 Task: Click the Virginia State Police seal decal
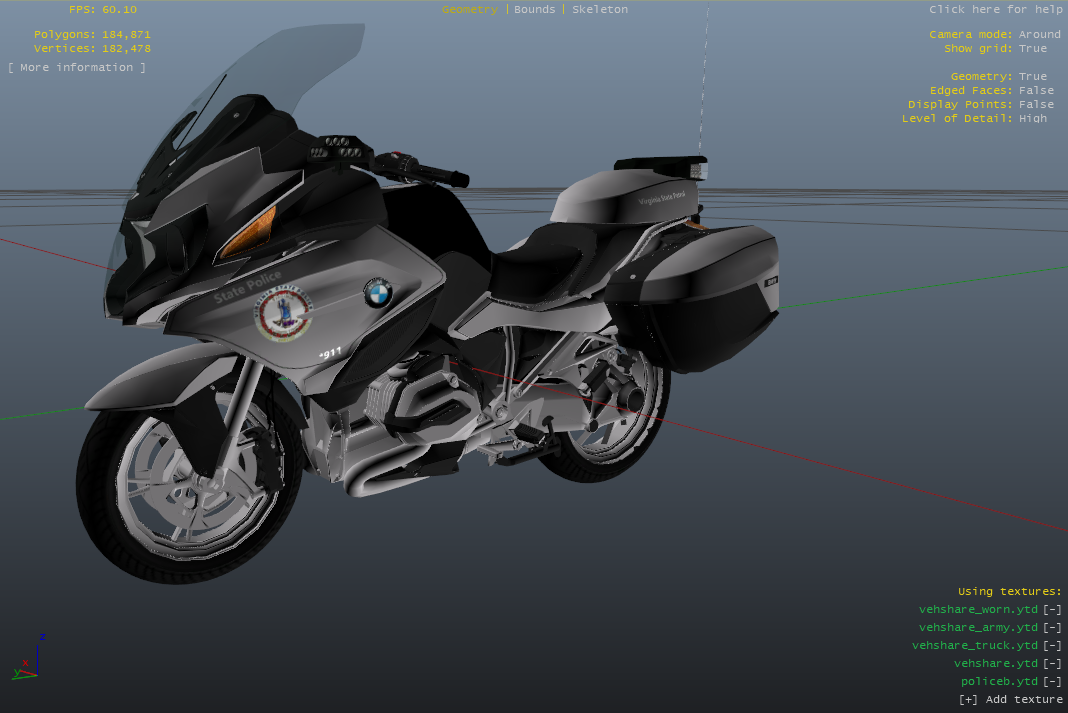pyautogui.click(x=283, y=316)
